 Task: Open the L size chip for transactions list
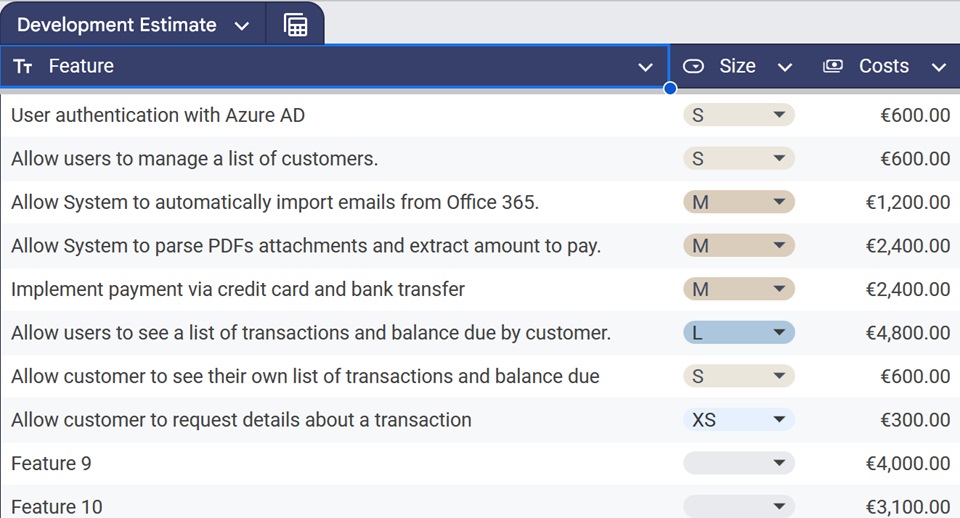point(738,333)
